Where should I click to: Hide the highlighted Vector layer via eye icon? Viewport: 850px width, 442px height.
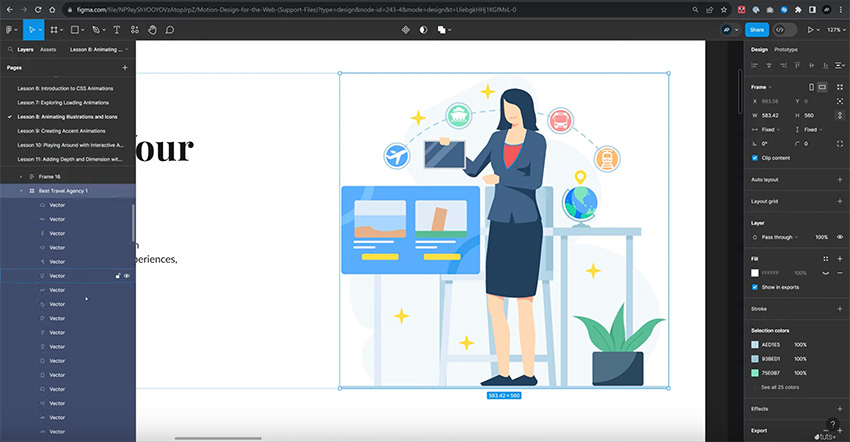(x=127, y=276)
